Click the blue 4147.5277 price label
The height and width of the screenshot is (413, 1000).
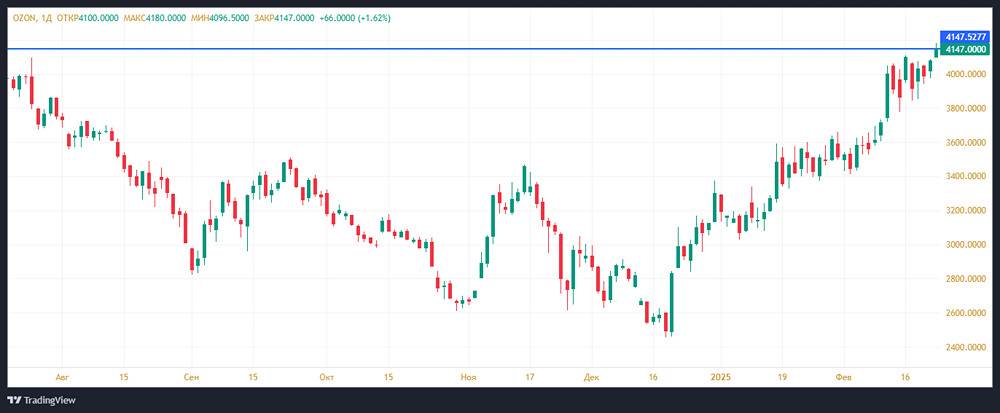[x=967, y=37]
